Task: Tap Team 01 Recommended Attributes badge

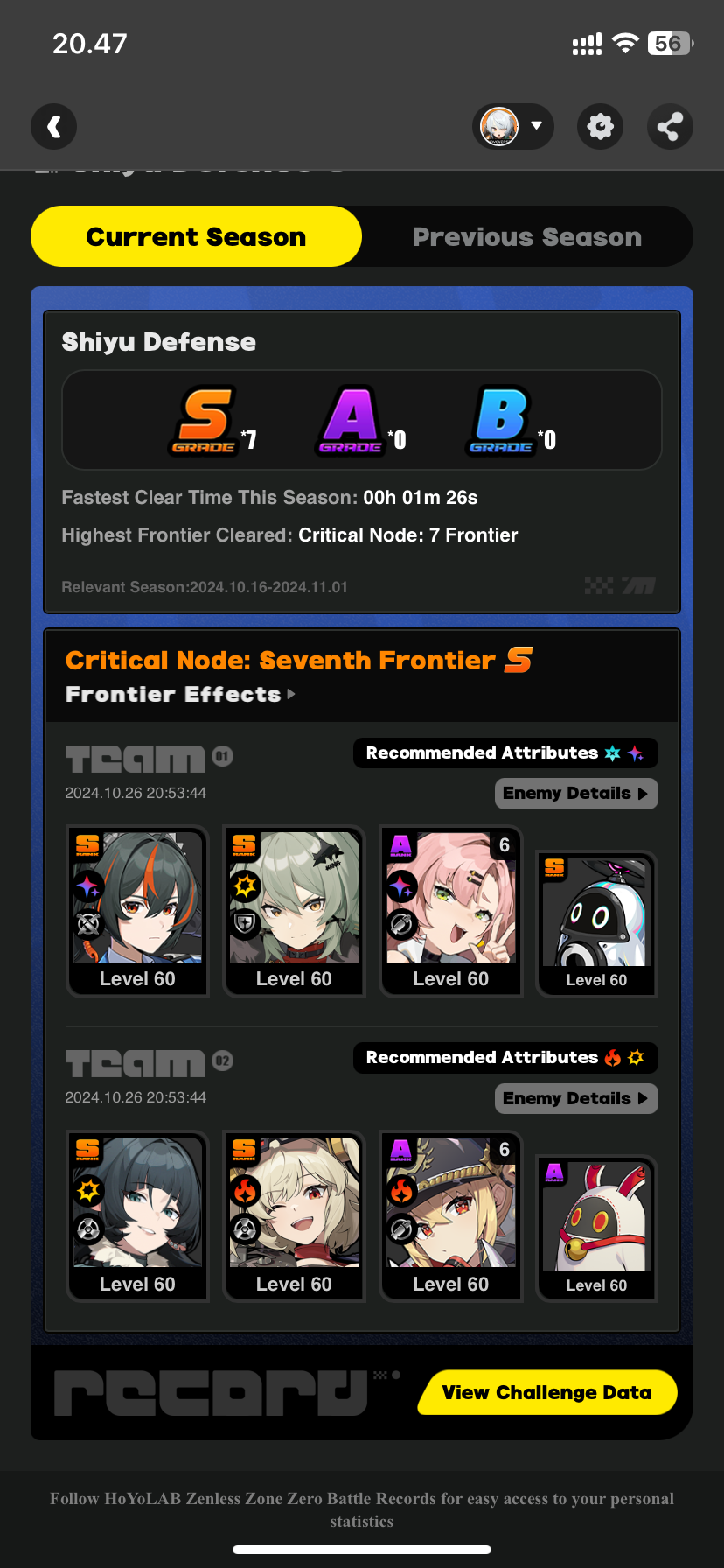Action: point(505,752)
